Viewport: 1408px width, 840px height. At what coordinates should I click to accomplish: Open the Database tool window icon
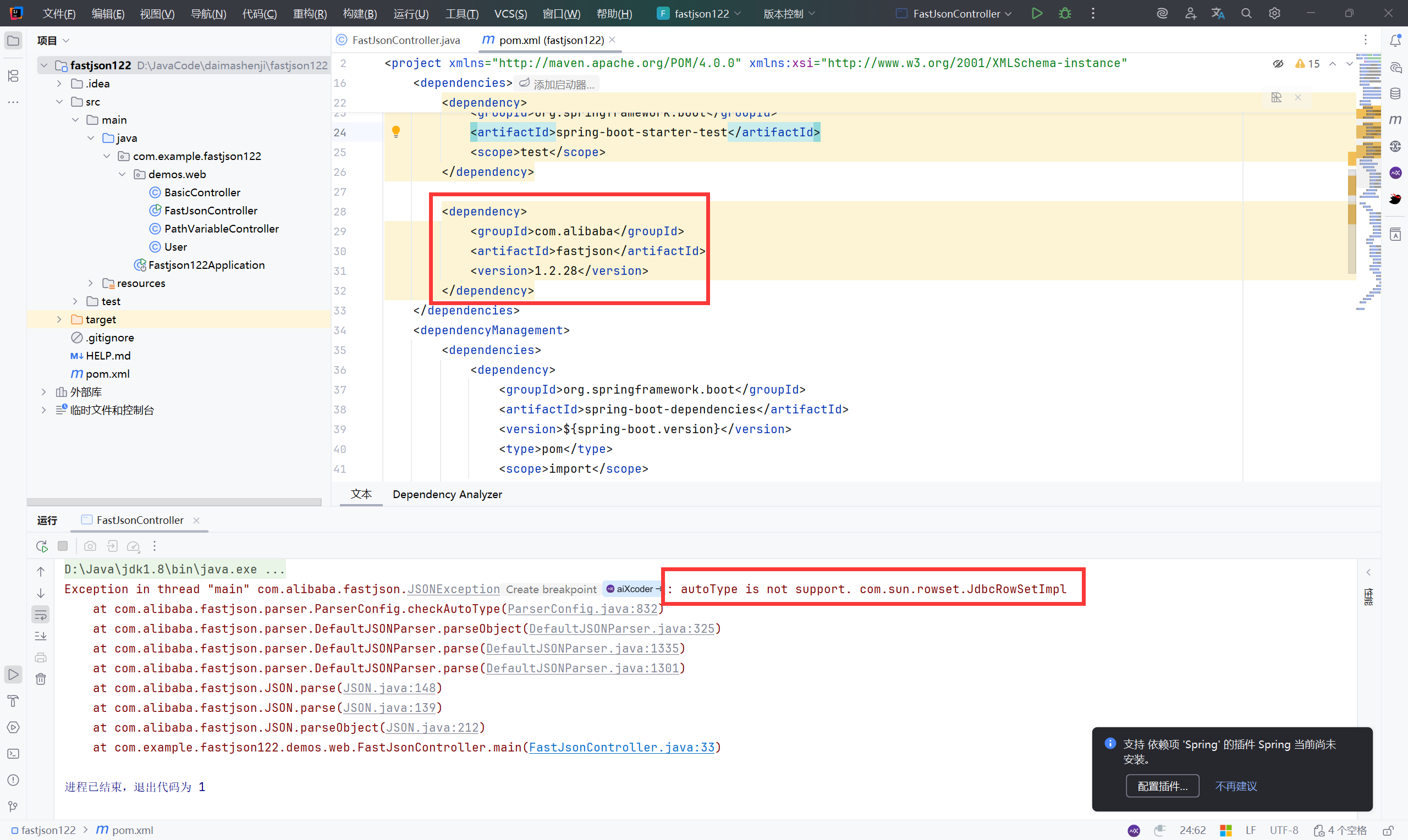coord(1395,93)
